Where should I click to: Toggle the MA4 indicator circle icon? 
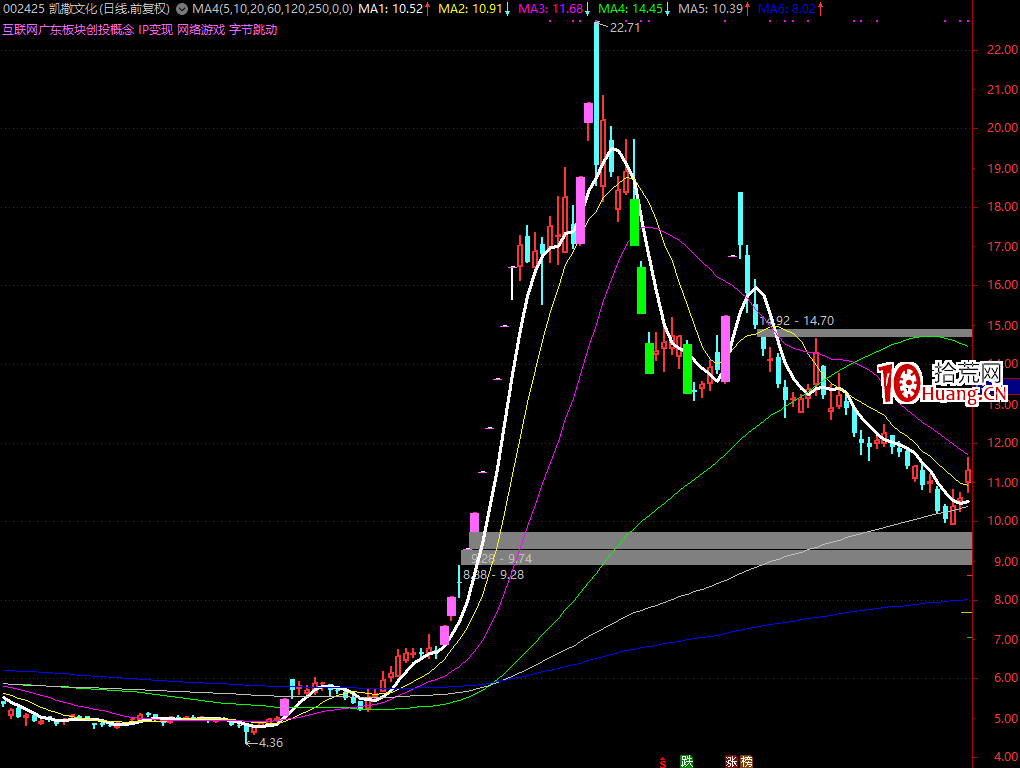tap(181, 9)
